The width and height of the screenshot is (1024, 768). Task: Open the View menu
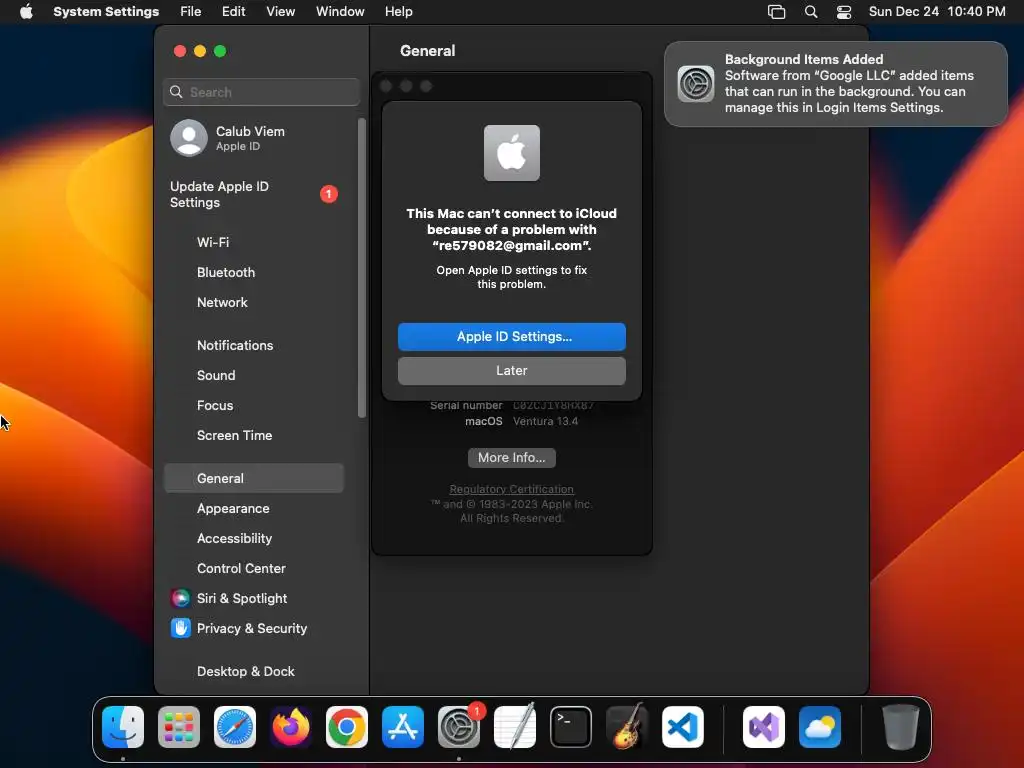tap(281, 12)
